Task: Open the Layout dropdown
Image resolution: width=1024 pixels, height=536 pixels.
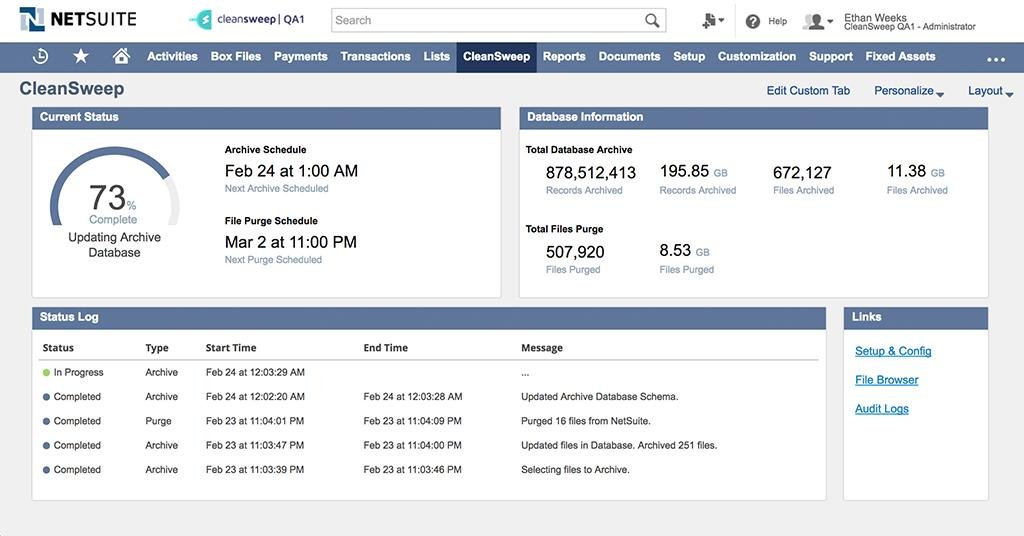Action: pyautogui.click(x=990, y=91)
